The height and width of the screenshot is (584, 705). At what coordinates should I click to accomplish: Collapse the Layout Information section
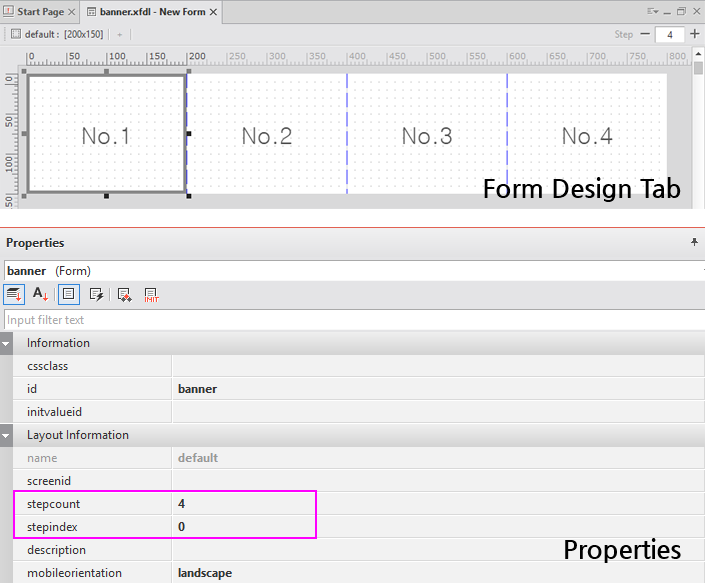(x=7, y=435)
